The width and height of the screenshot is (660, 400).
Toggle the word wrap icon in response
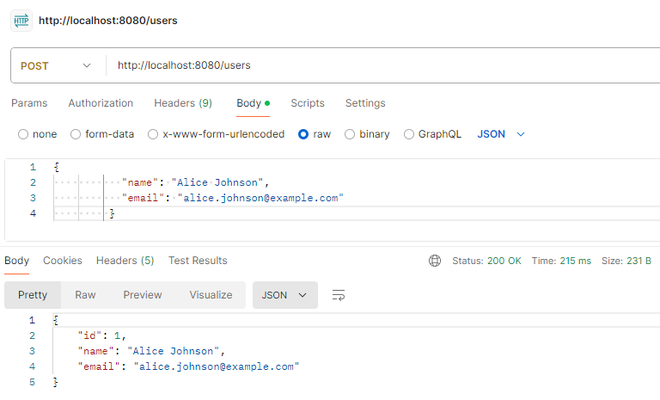click(x=339, y=295)
